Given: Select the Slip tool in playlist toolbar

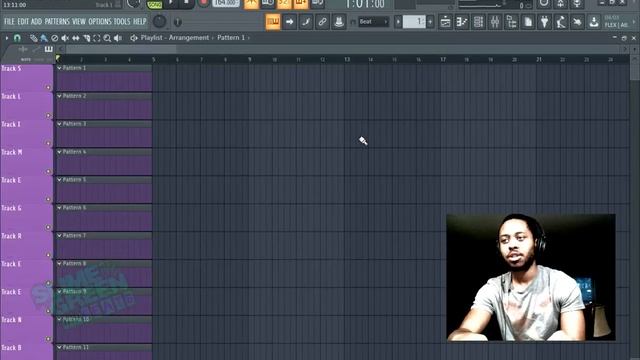Looking at the screenshot, I should pos(76,38).
